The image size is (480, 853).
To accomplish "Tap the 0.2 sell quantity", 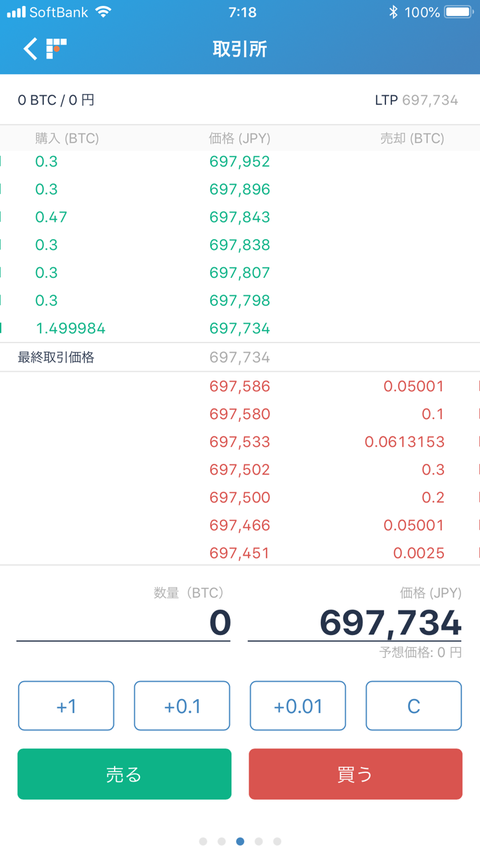I will pos(433,497).
